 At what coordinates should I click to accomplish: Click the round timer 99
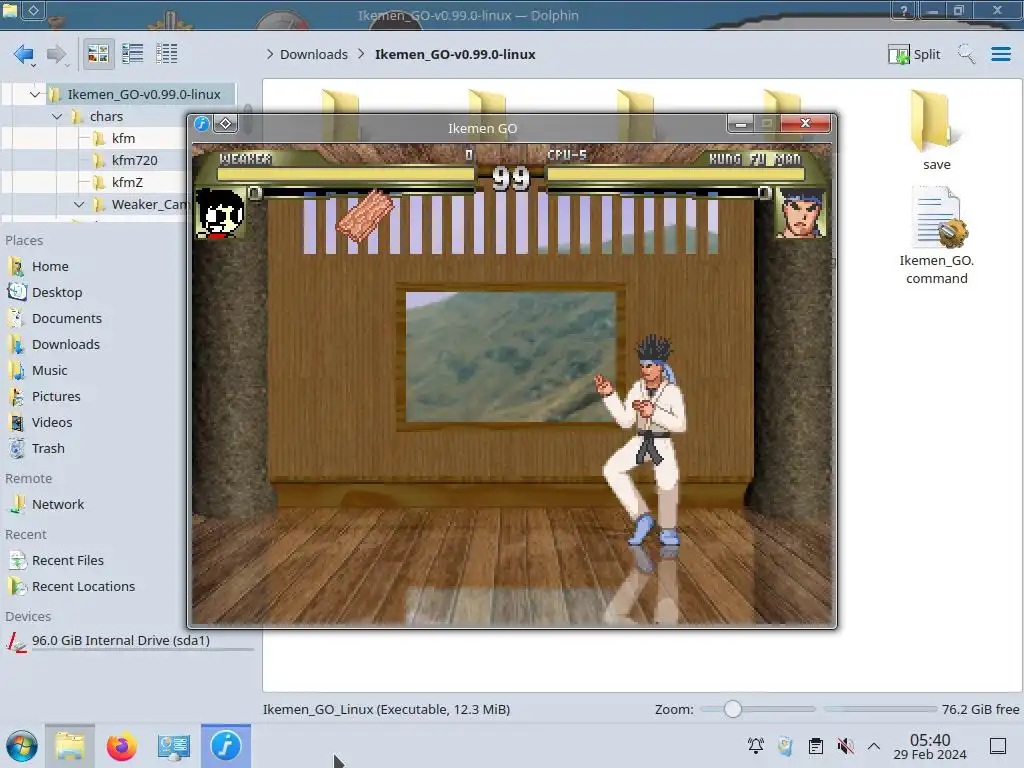tap(511, 178)
